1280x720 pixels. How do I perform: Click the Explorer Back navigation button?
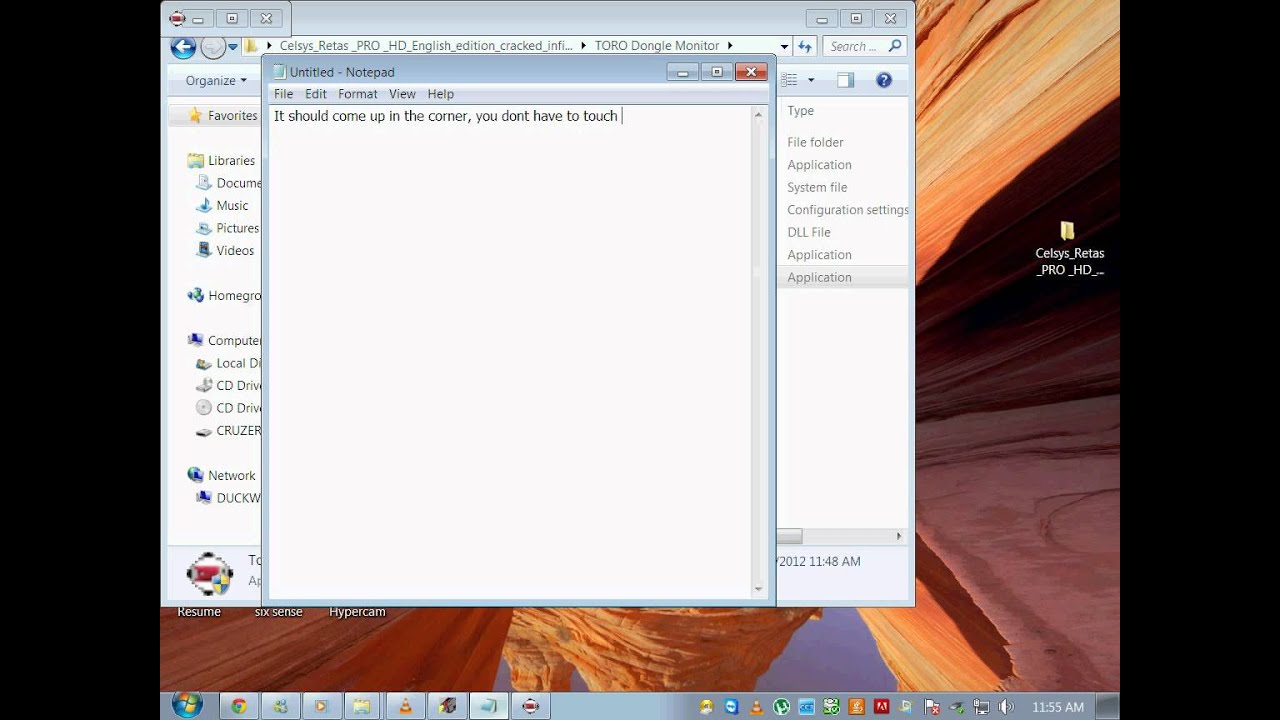click(182, 47)
